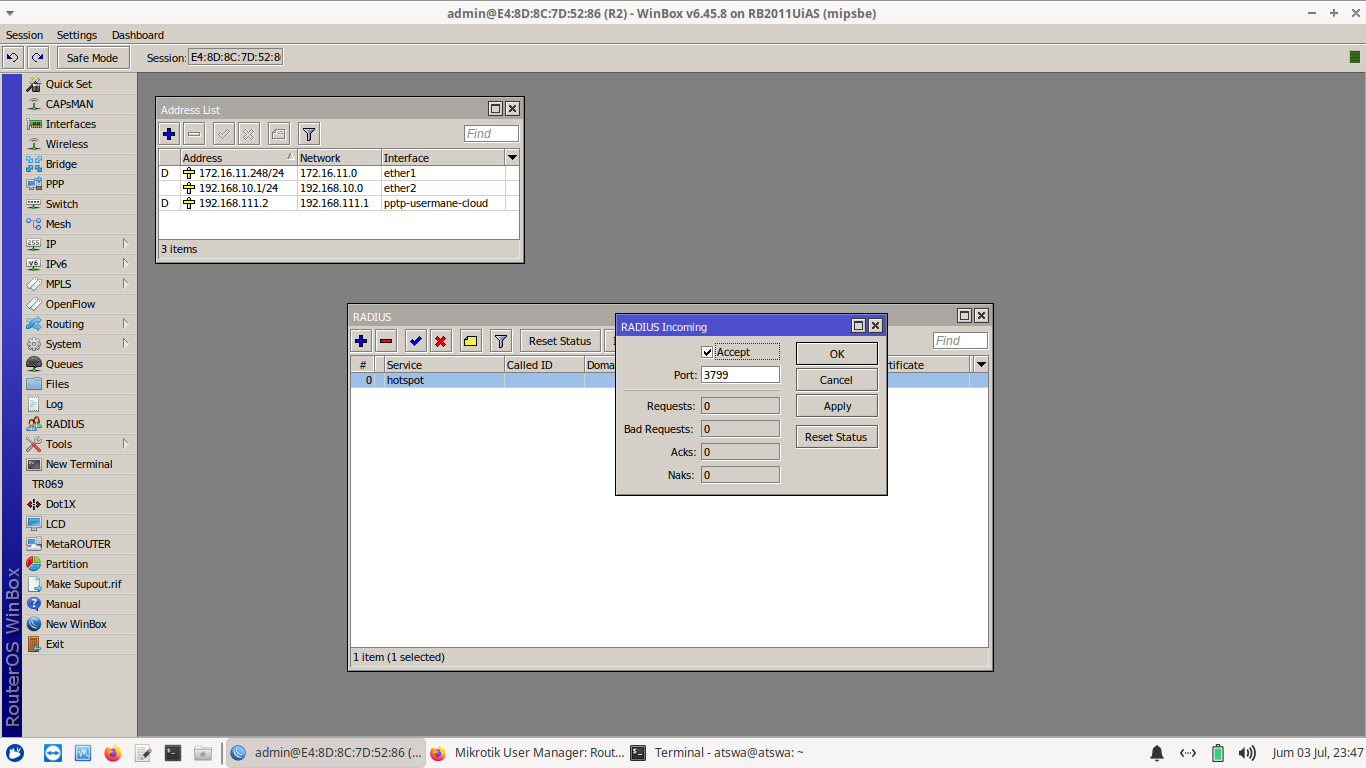Open the Switch sidebar item

click(80, 204)
